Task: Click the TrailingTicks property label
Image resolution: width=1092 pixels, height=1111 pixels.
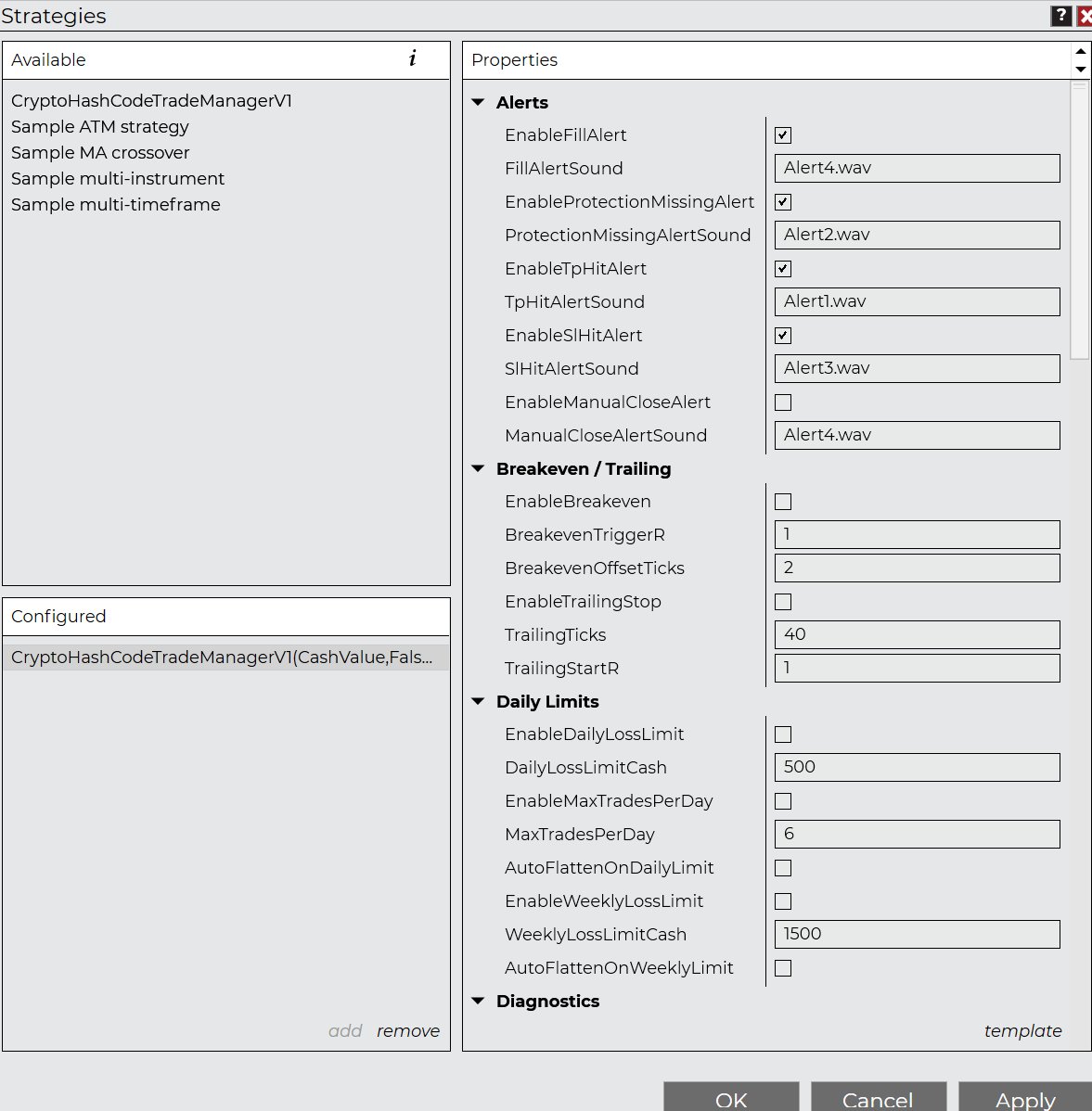Action: click(555, 635)
